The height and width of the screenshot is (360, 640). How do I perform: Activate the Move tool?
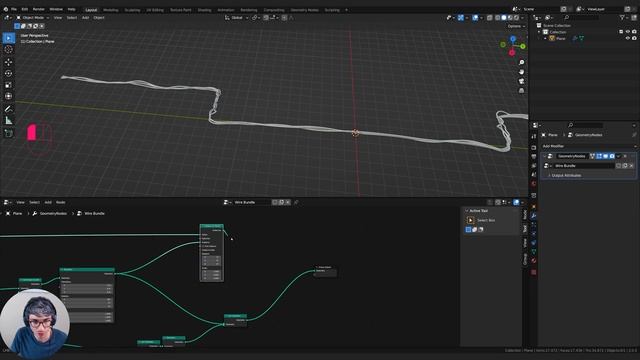click(x=9, y=62)
